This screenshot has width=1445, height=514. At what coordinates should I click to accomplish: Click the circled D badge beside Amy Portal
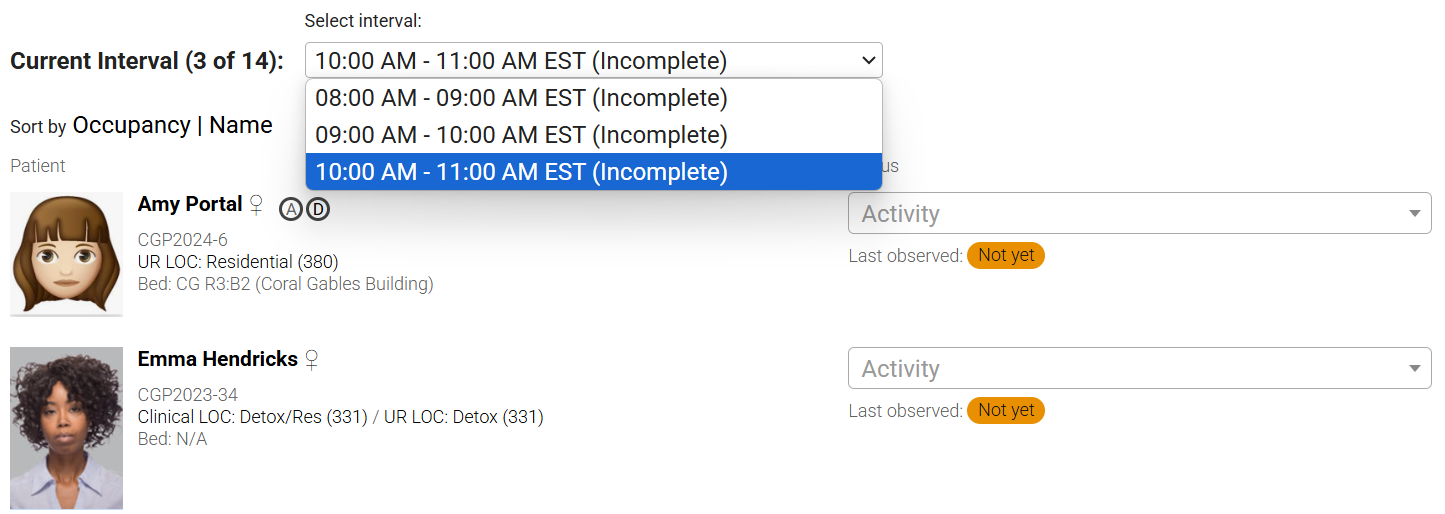pyautogui.click(x=317, y=209)
